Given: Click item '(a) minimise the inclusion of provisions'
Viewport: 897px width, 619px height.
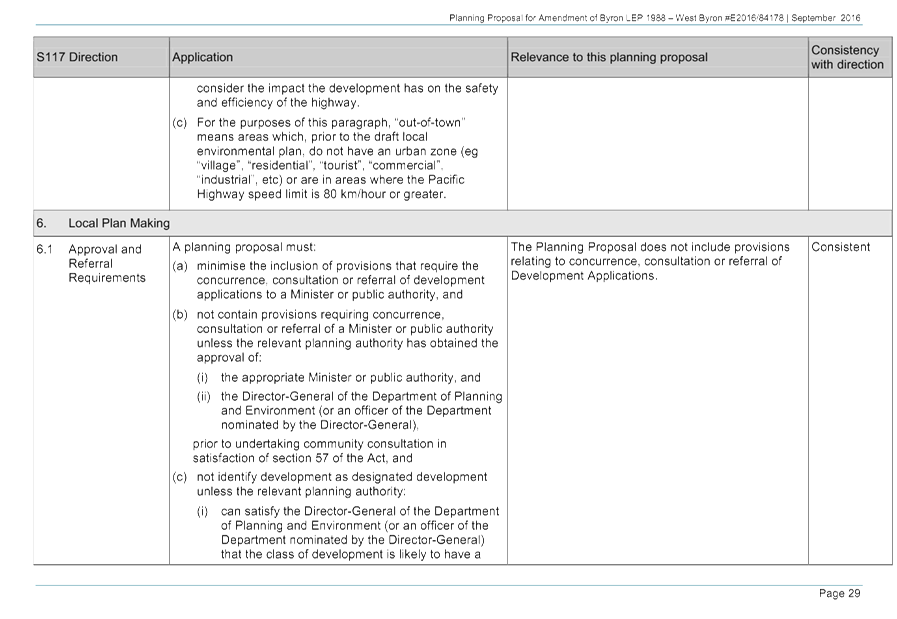Looking at the screenshot, I should click(328, 280).
